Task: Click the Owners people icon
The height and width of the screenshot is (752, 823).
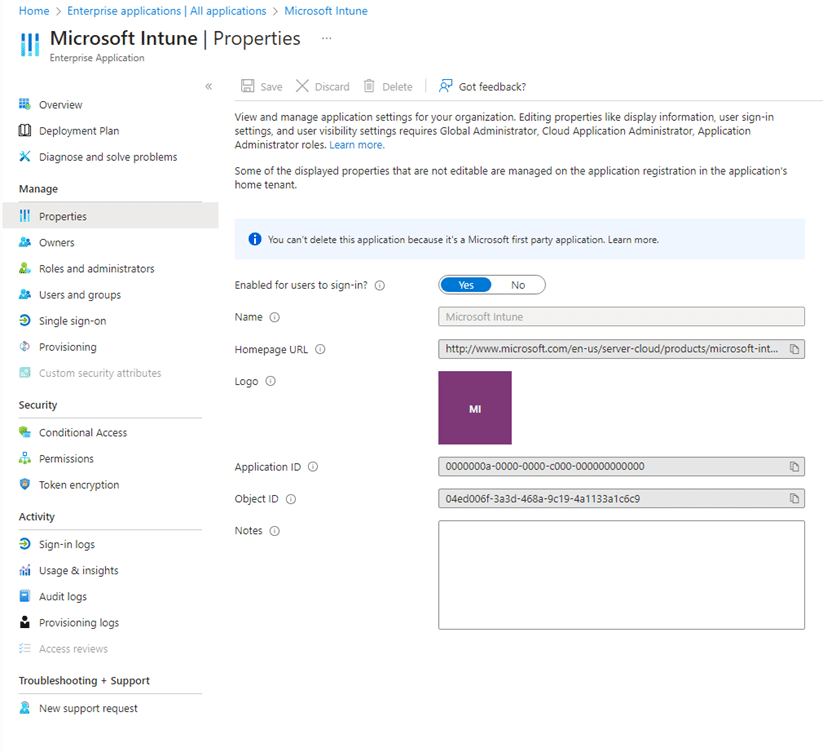Action: pyautogui.click(x=25, y=242)
